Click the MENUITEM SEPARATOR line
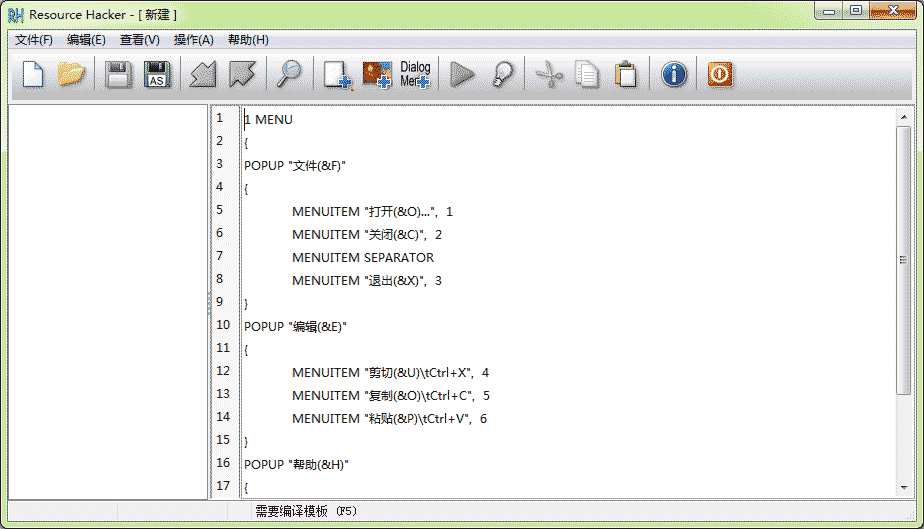This screenshot has height=529, width=924. 363,258
